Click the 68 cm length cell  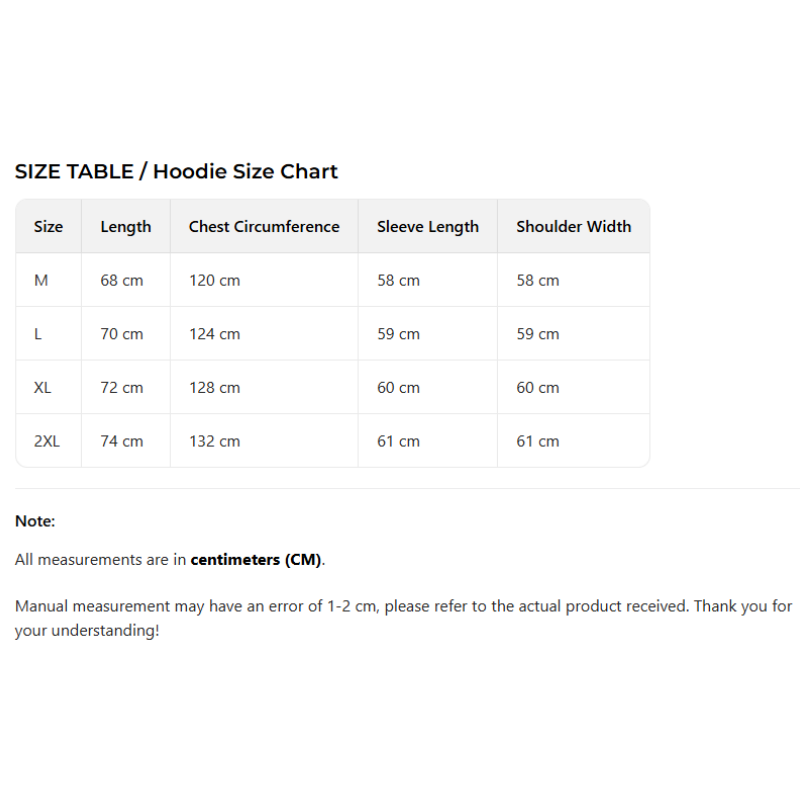122,280
